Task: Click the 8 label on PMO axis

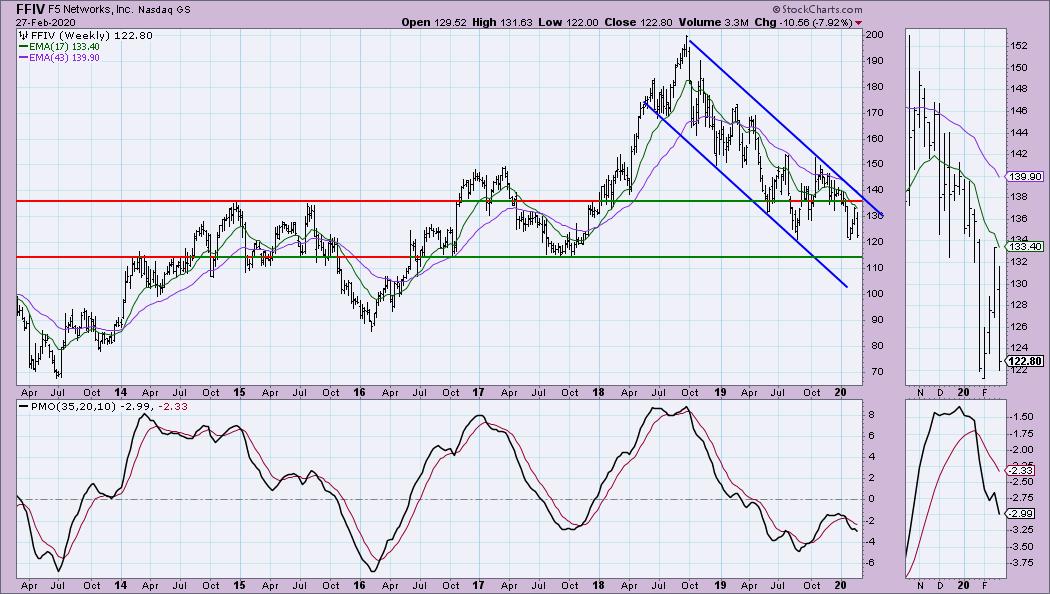Action: (871, 415)
